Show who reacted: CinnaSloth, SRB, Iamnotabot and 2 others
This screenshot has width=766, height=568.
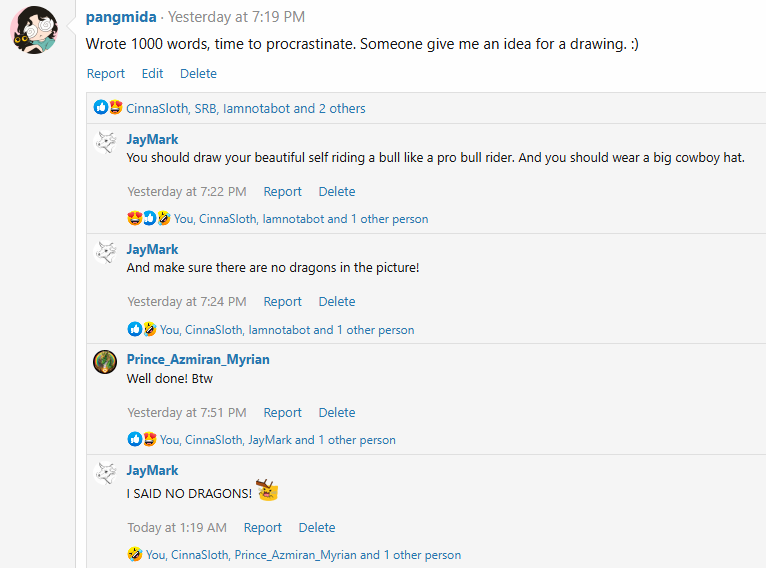[x=246, y=108]
